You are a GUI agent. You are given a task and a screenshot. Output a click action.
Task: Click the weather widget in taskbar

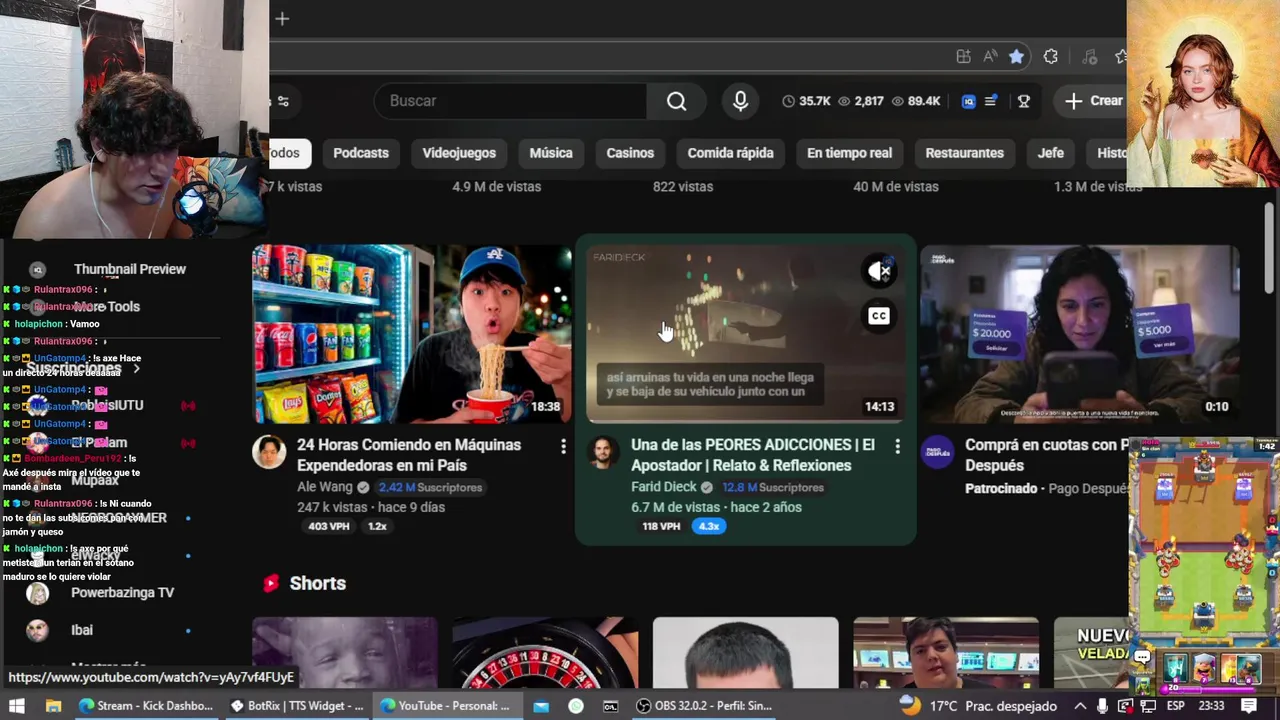(978, 705)
